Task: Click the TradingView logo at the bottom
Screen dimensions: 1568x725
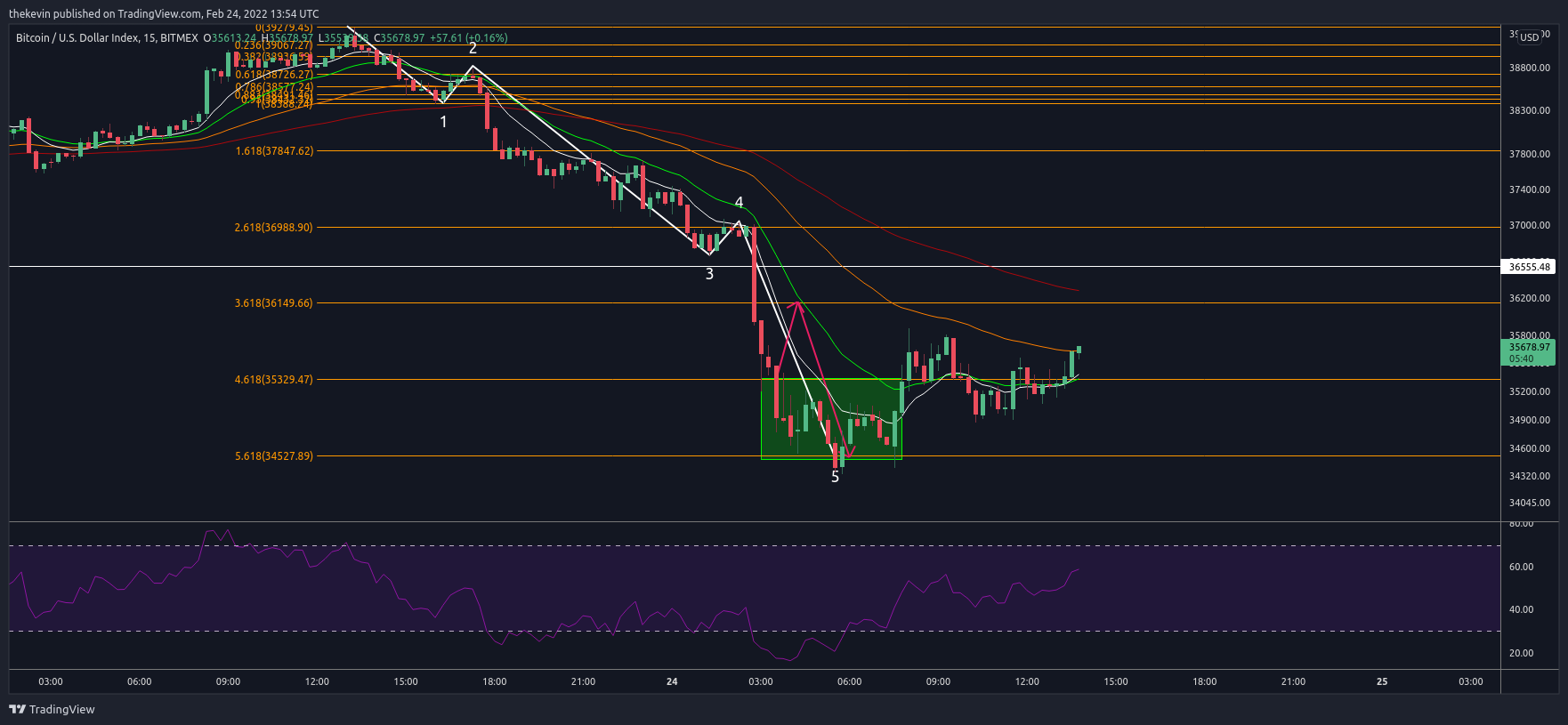Action: pos(52,709)
